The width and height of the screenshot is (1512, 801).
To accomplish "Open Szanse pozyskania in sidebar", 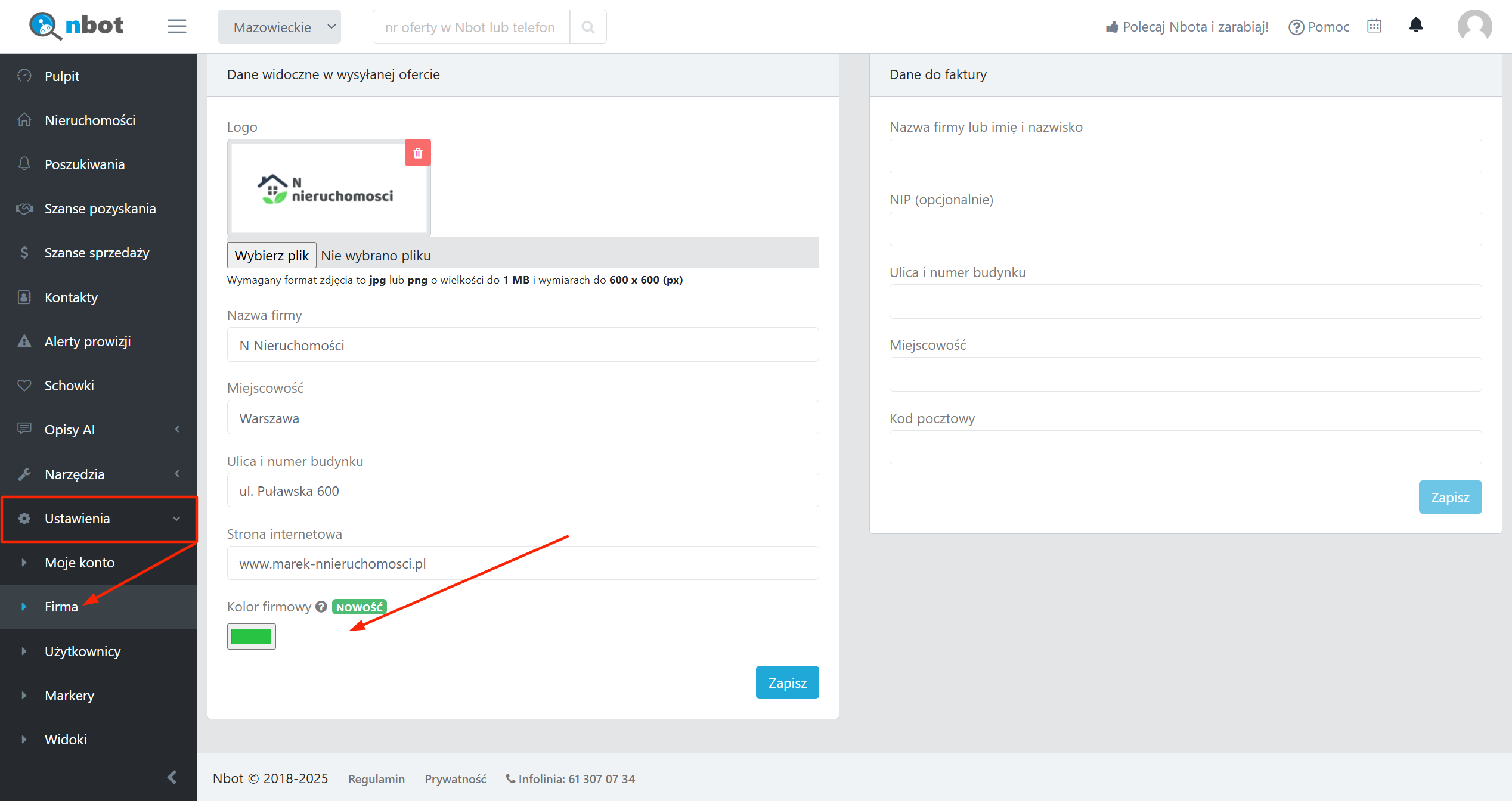I will click(x=98, y=209).
